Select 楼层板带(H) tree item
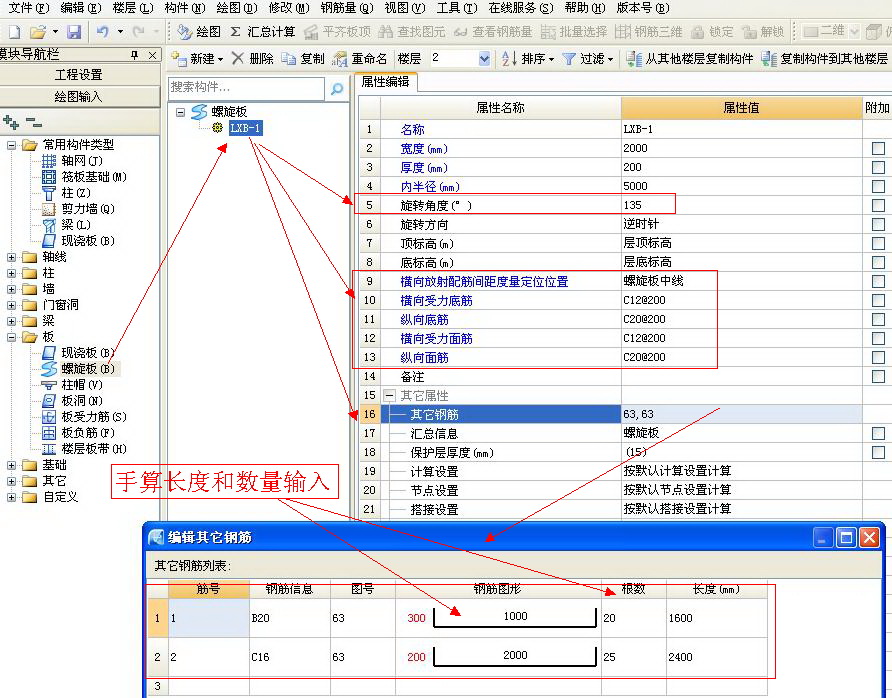Viewport: 892px width, 698px height. coord(84,448)
